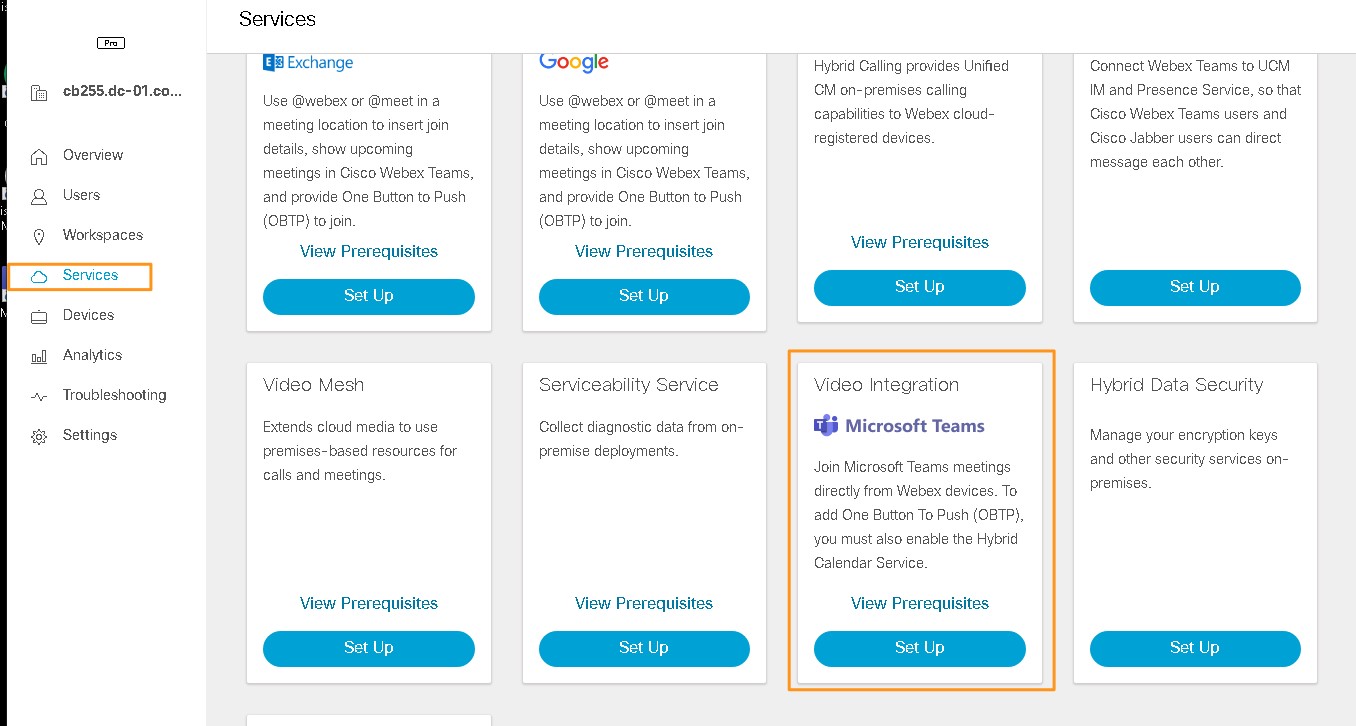Set up the Exchange hybrid calendar
The width and height of the screenshot is (1356, 726).
(368, 296)
